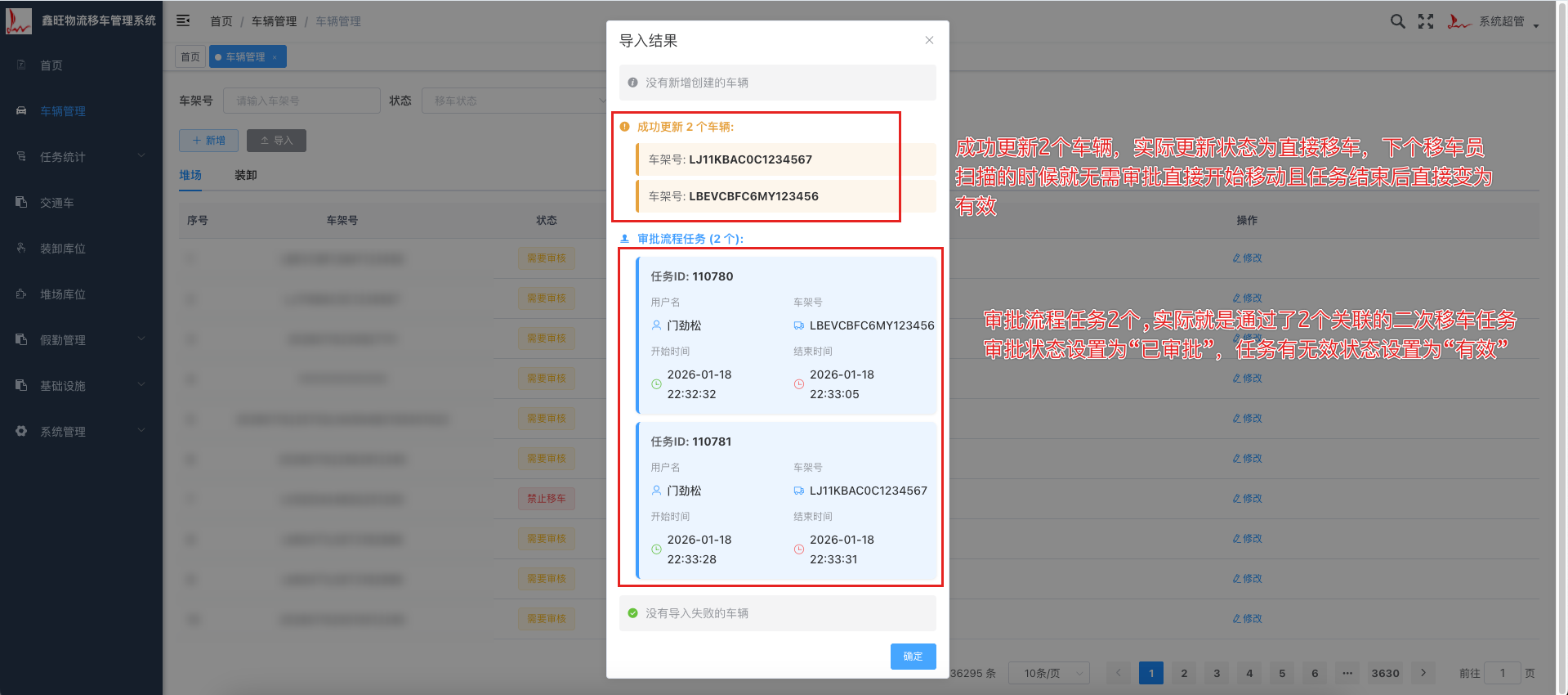
Task: Click end-time clock icon in task 110780
Action: pos(799,384)
